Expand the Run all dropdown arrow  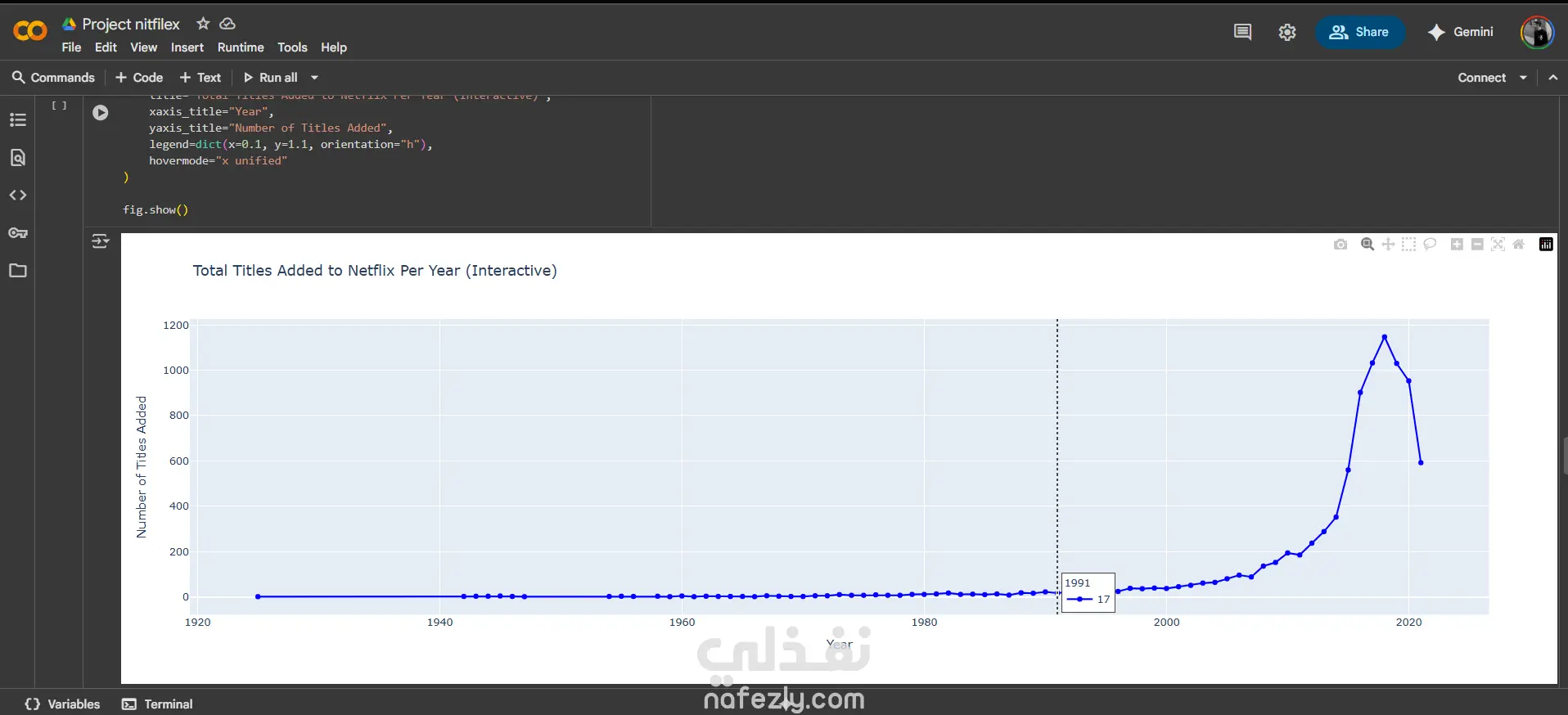point(314,78)
